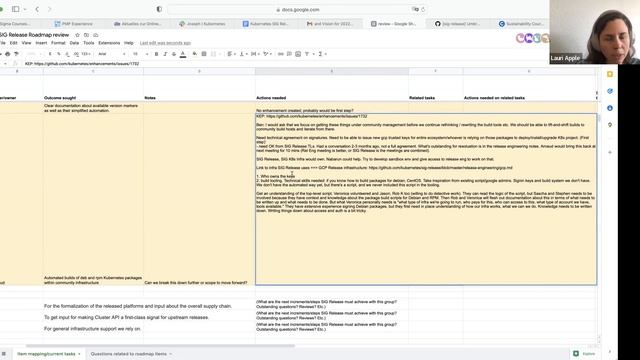Select cell 'Can we break this down further...'
Image resolution: width=640 pixels, height=360 pixels.
point(199,199)
